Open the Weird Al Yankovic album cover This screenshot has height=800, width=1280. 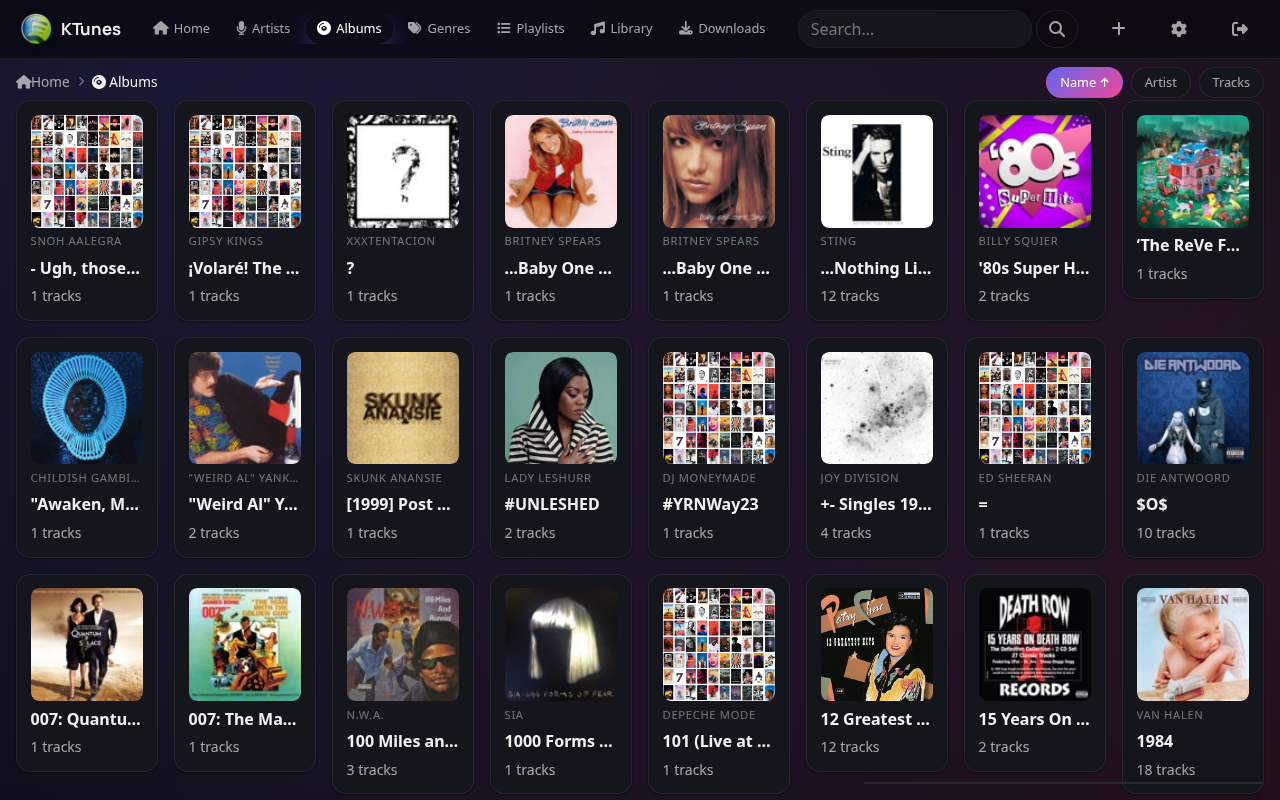[245, 408]
